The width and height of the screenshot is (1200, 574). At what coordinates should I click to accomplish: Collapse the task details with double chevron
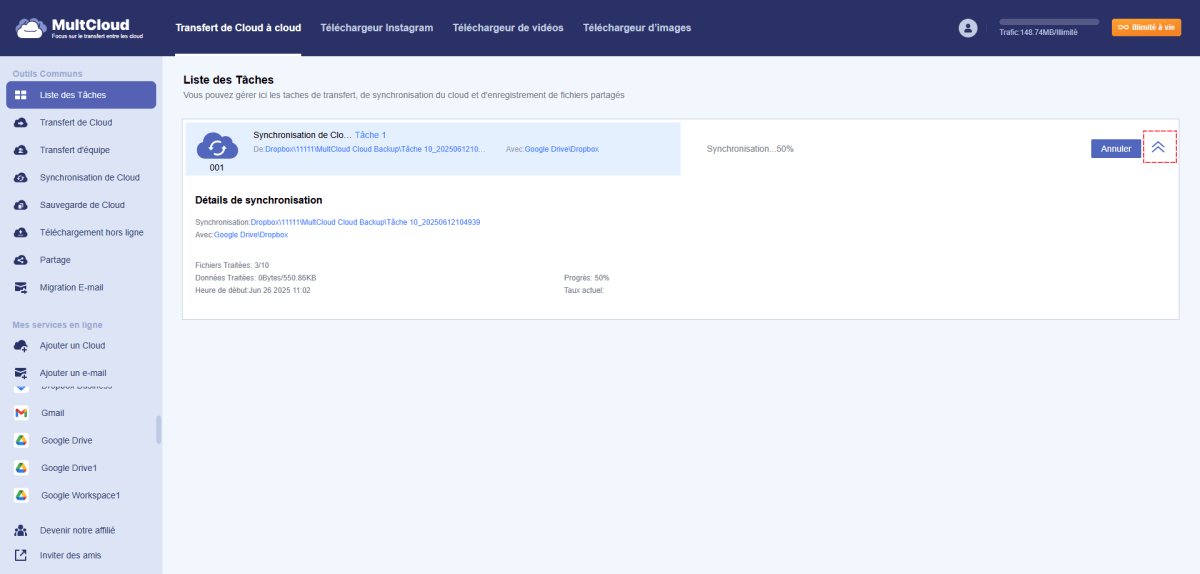[1158, 147]
